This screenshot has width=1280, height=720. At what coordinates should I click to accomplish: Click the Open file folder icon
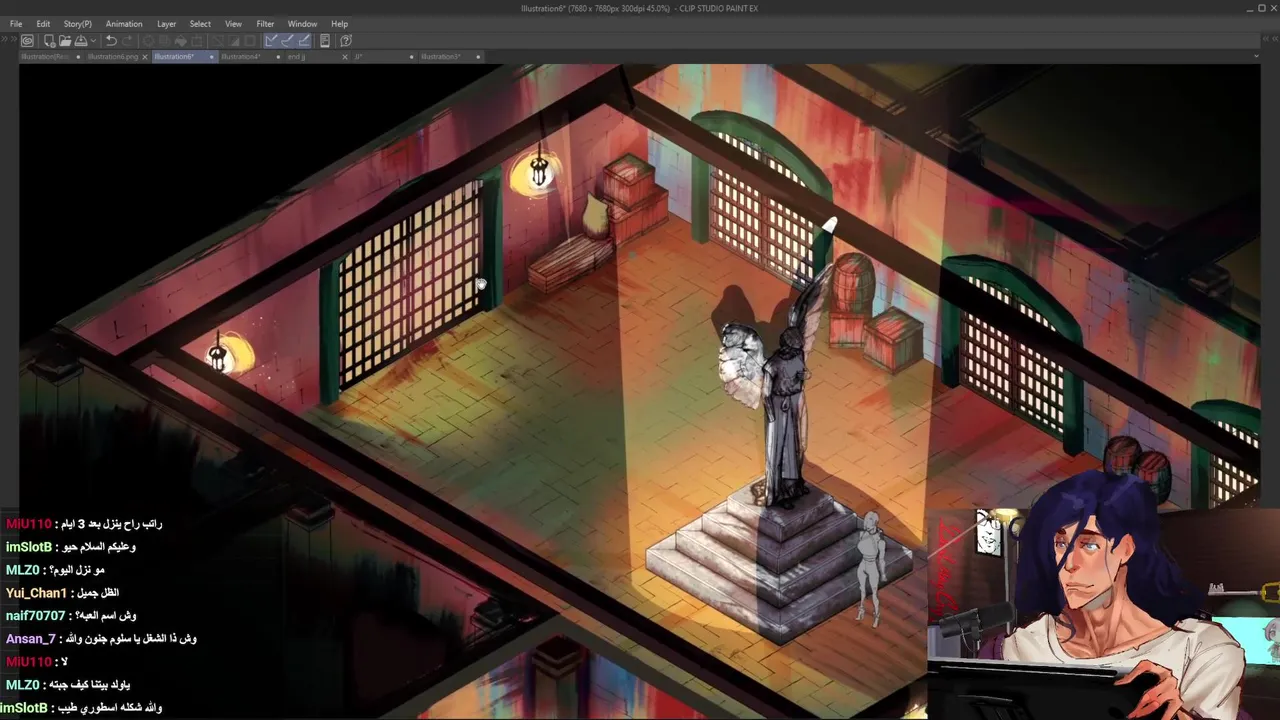(65, 41)
